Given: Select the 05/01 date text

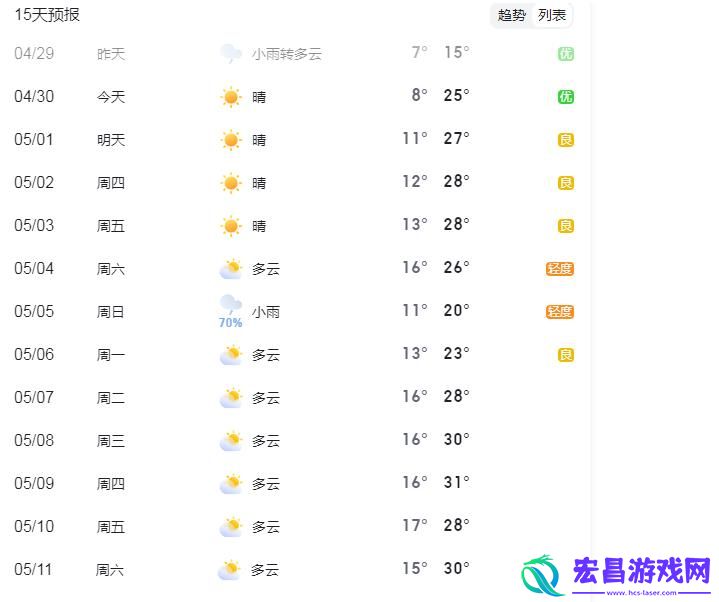Looking at the screenshot, I should click(34, 139).
